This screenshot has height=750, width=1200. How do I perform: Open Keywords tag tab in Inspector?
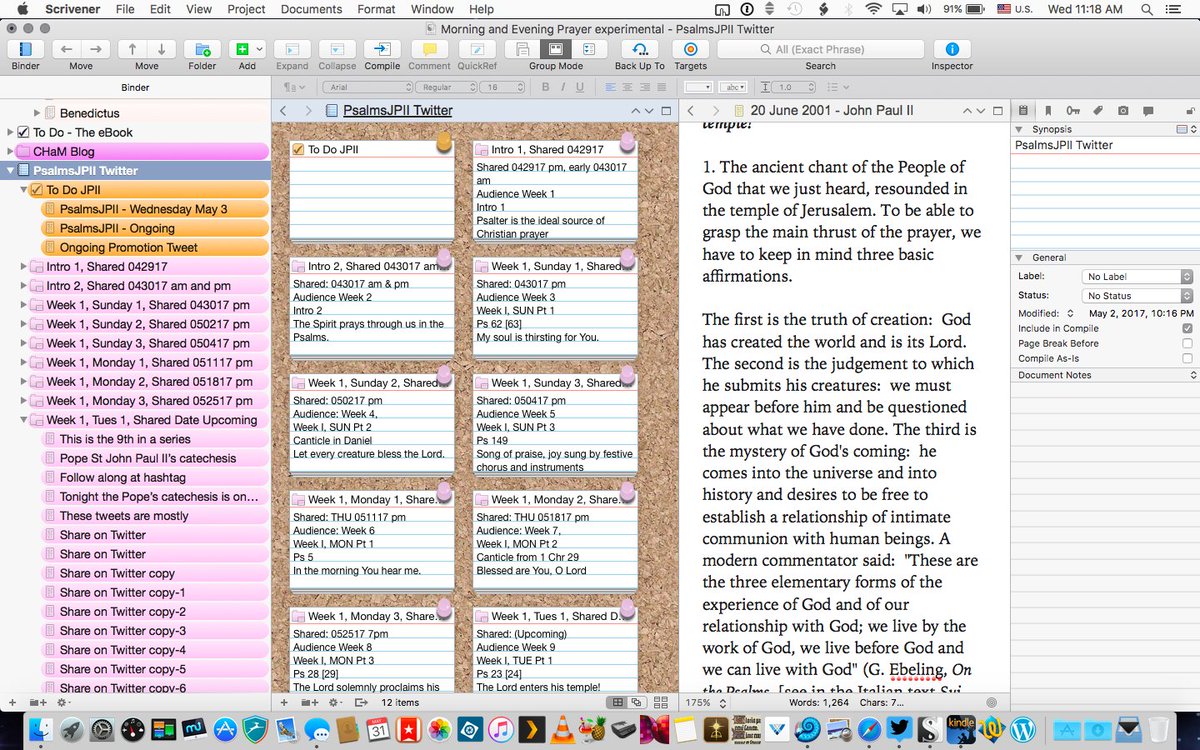[x=1098, y=110]
